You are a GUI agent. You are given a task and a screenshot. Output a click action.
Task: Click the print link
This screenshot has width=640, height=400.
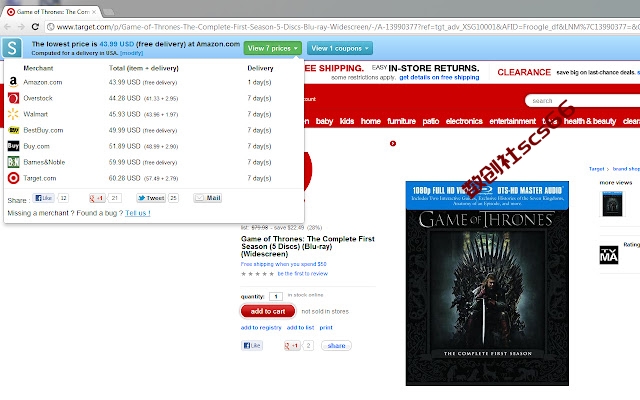326,327
